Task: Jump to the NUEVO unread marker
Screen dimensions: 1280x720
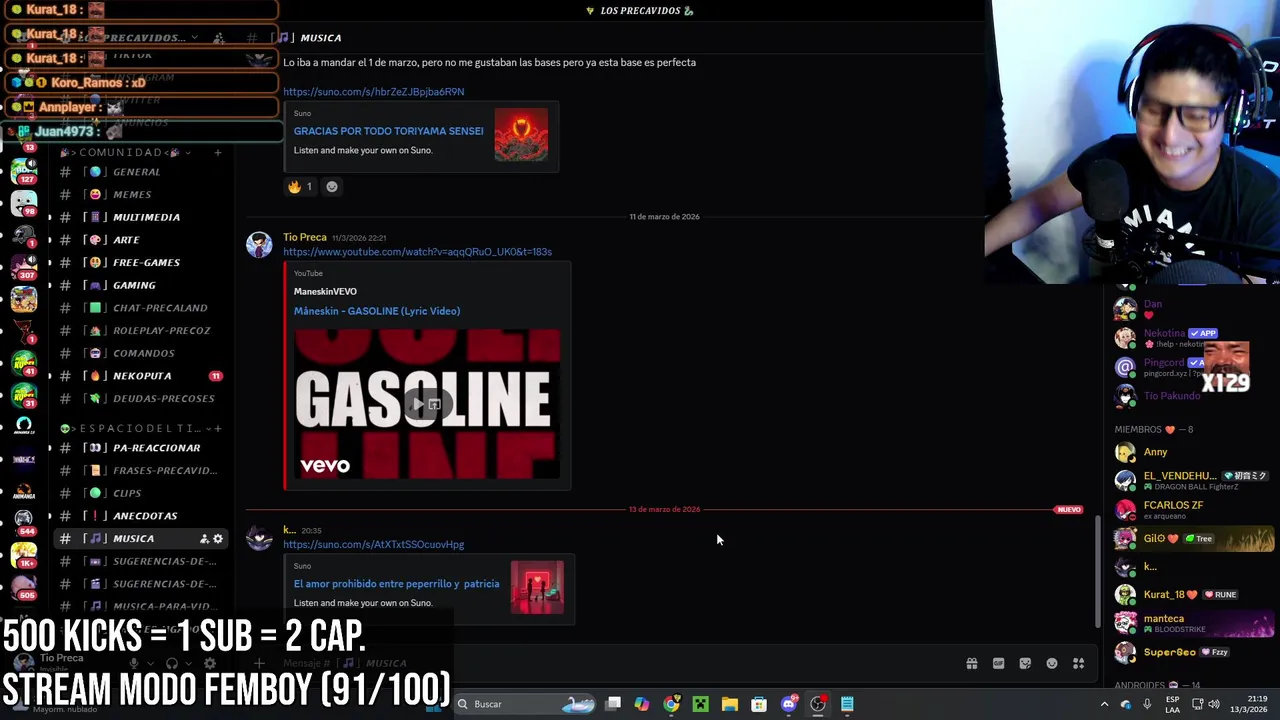Action: coord(1069,510)
